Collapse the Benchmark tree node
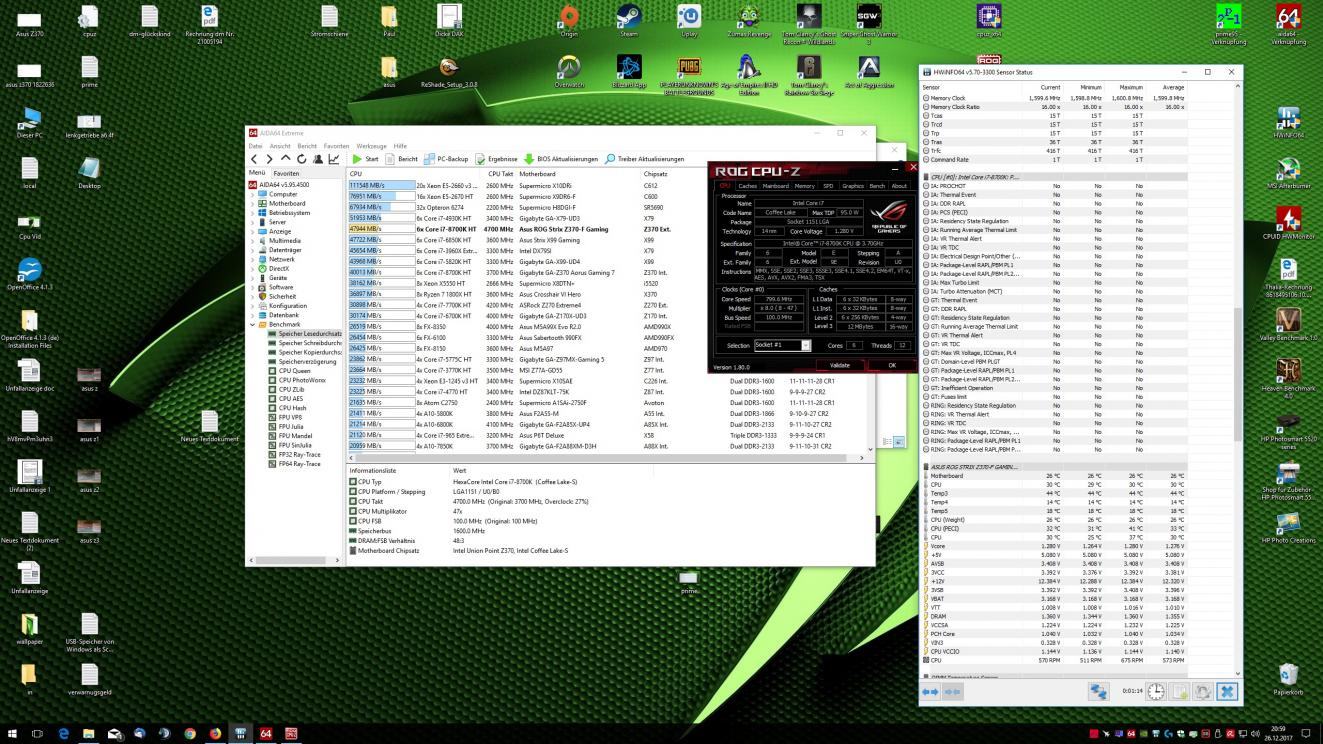This screenshot has width=1323, height=744. tap(253, 324)
